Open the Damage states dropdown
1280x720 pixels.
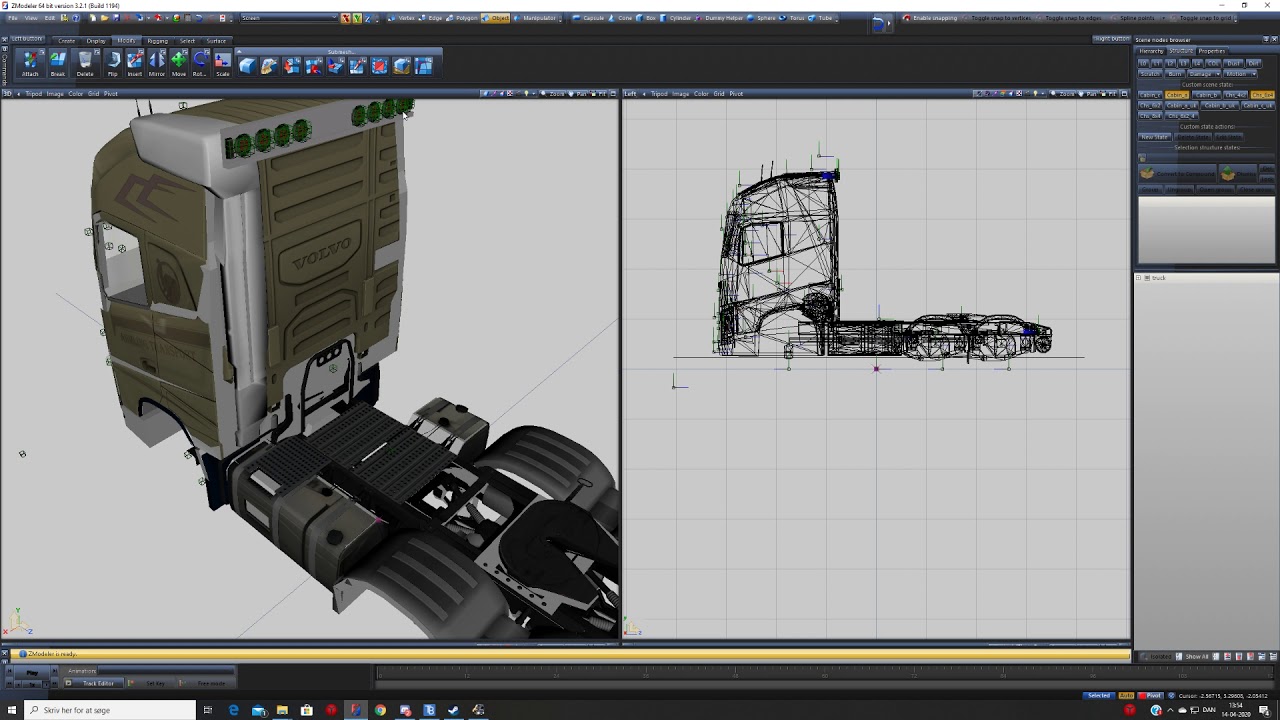(1203, 74)
